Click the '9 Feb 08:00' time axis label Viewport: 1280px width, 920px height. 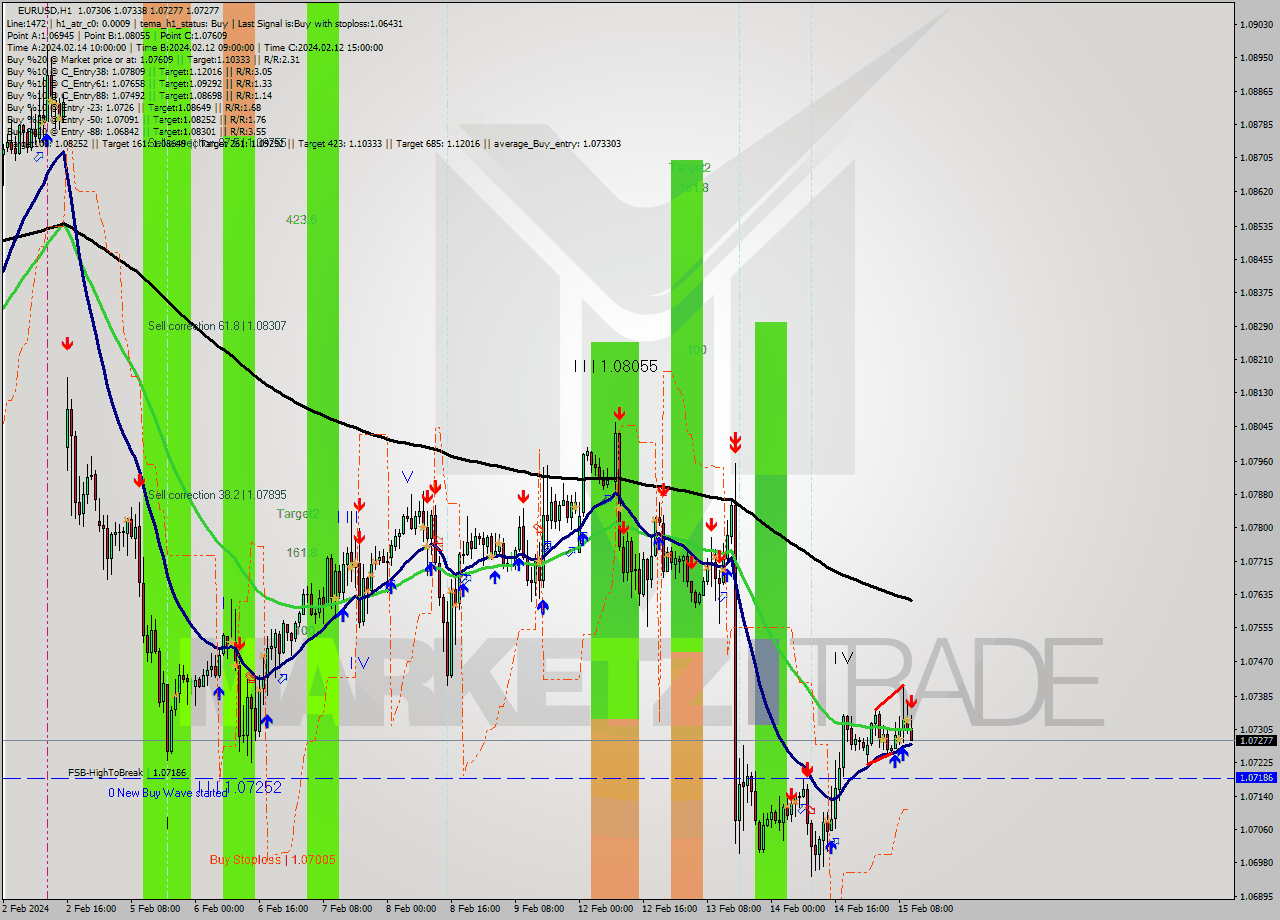538,909
